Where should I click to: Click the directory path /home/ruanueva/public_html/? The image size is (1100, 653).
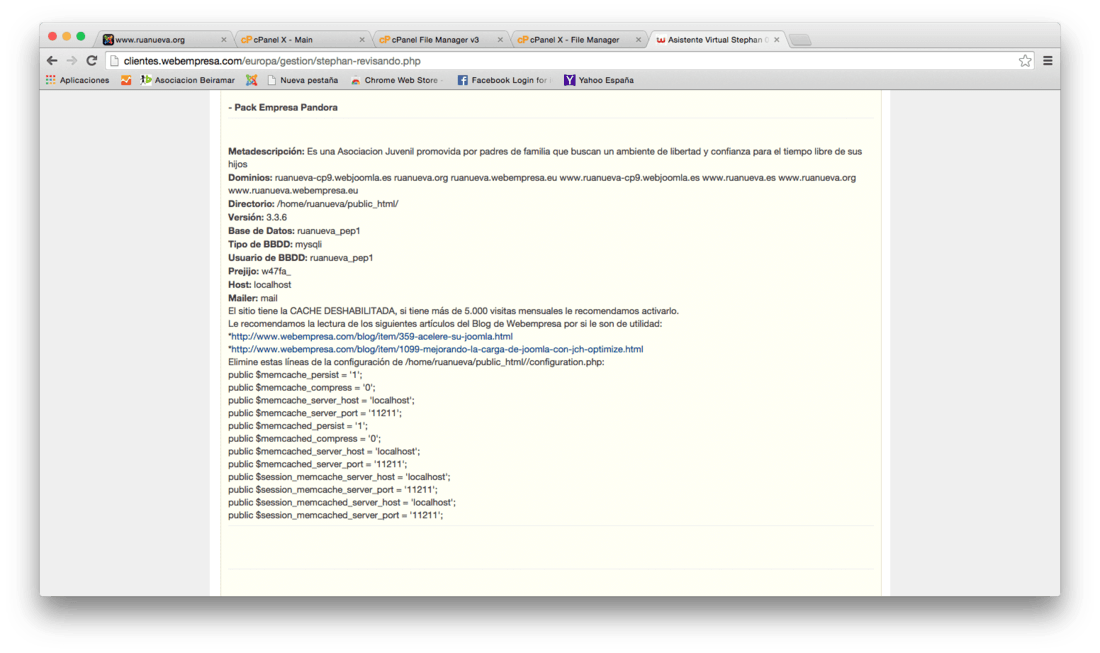click(x=337, y=204)
